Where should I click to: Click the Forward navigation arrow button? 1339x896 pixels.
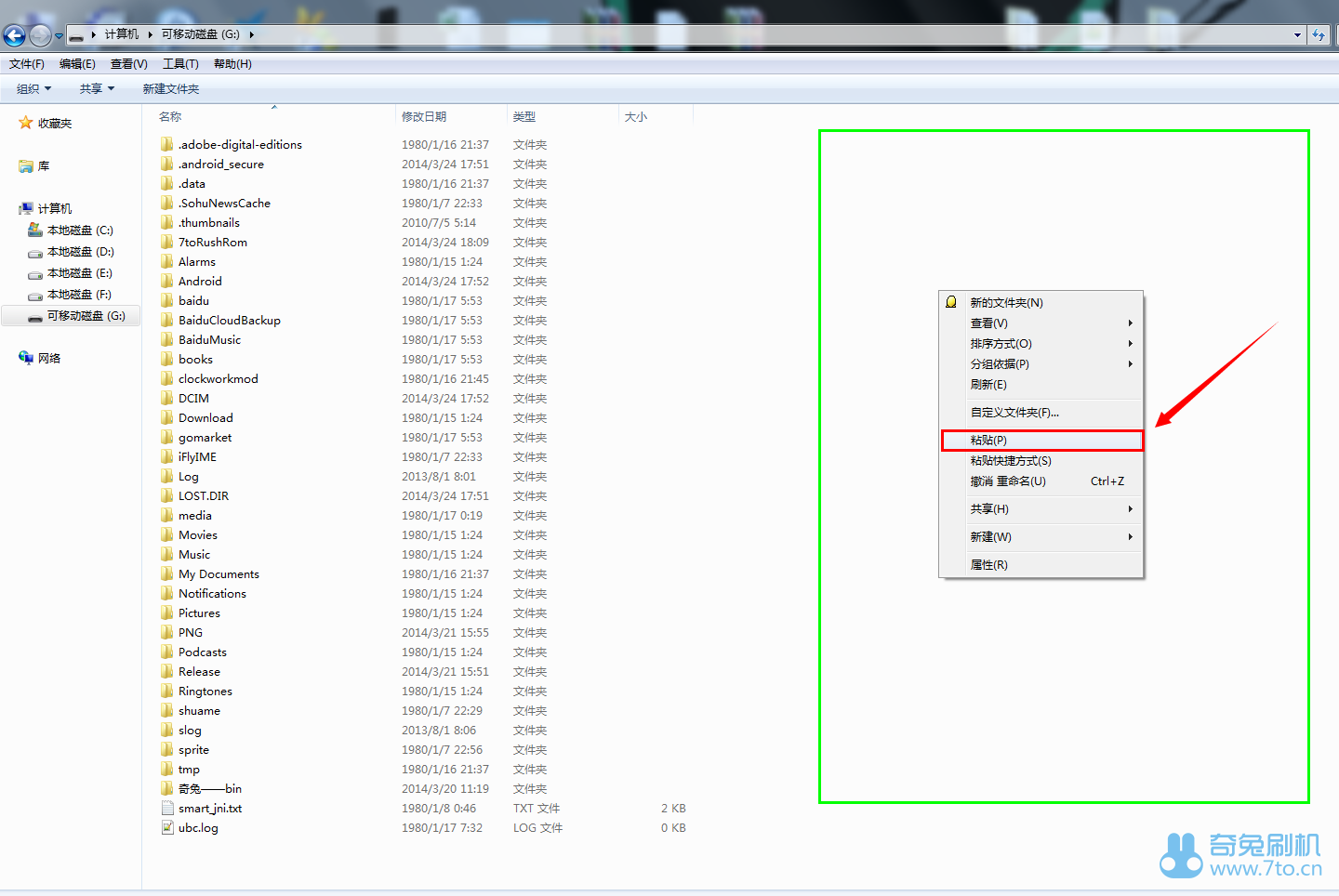40,35
